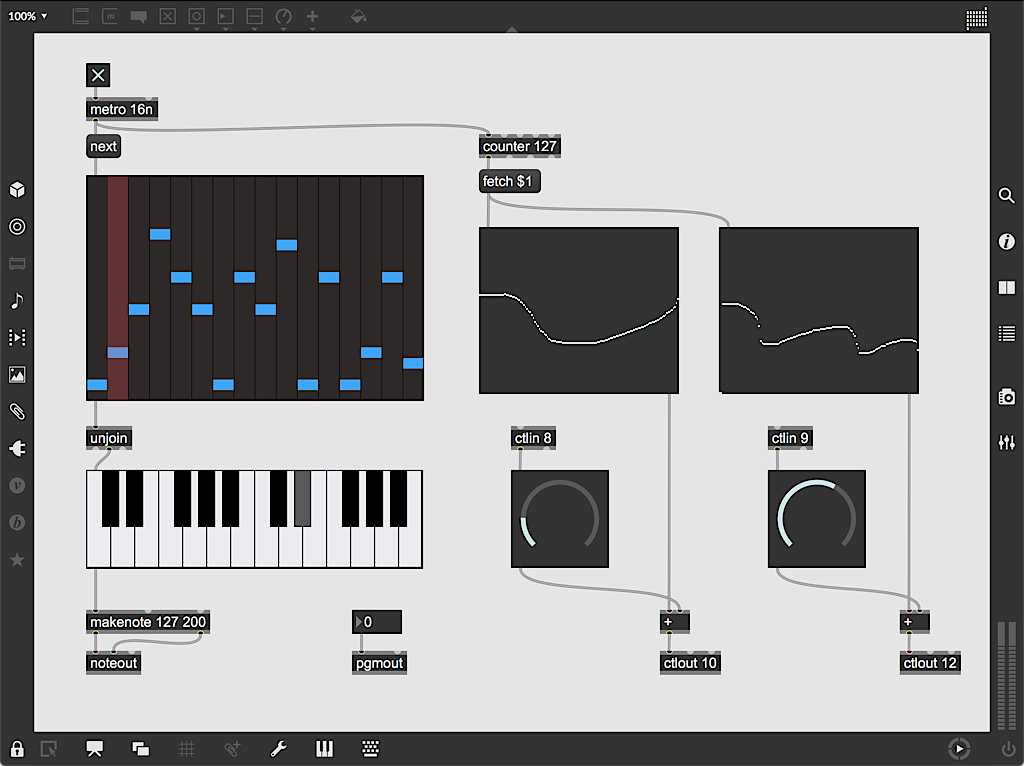Add a message box from top toolbar
The image size is (1024, 766).
(x=110, y=16)
